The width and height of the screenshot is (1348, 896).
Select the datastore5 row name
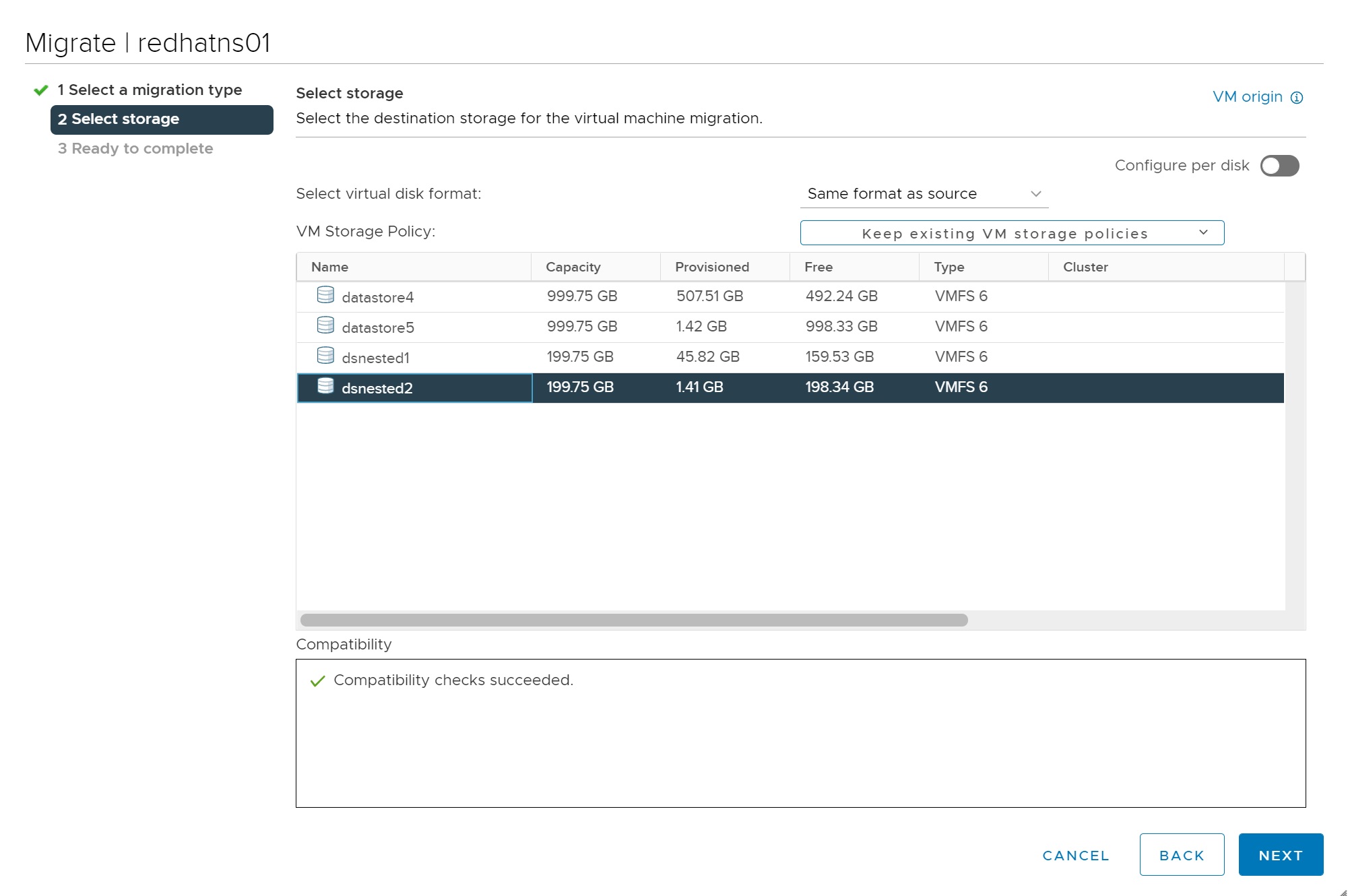(x=377, y=327)
